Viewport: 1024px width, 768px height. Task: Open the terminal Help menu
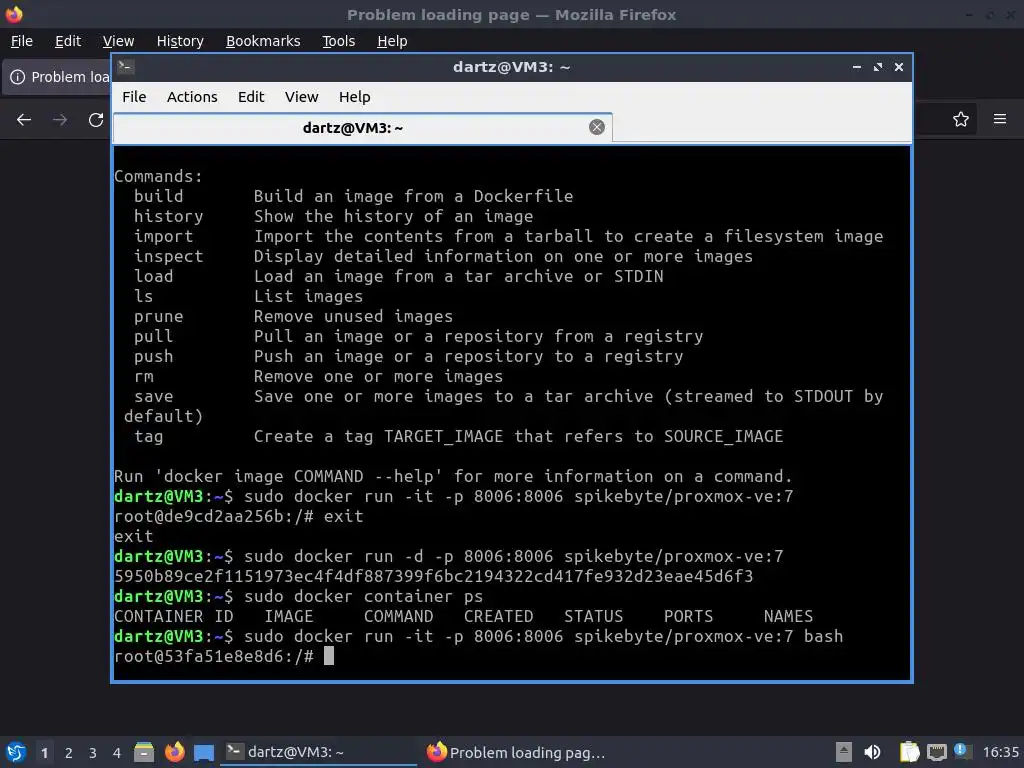(355, 97)
